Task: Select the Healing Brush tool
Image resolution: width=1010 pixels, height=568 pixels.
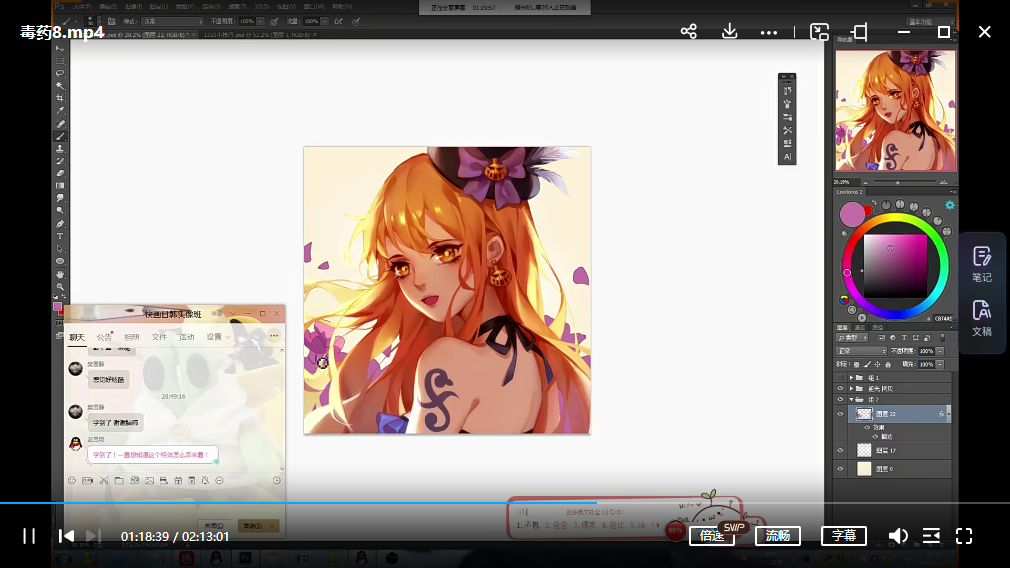Action: tap(60, 124)
